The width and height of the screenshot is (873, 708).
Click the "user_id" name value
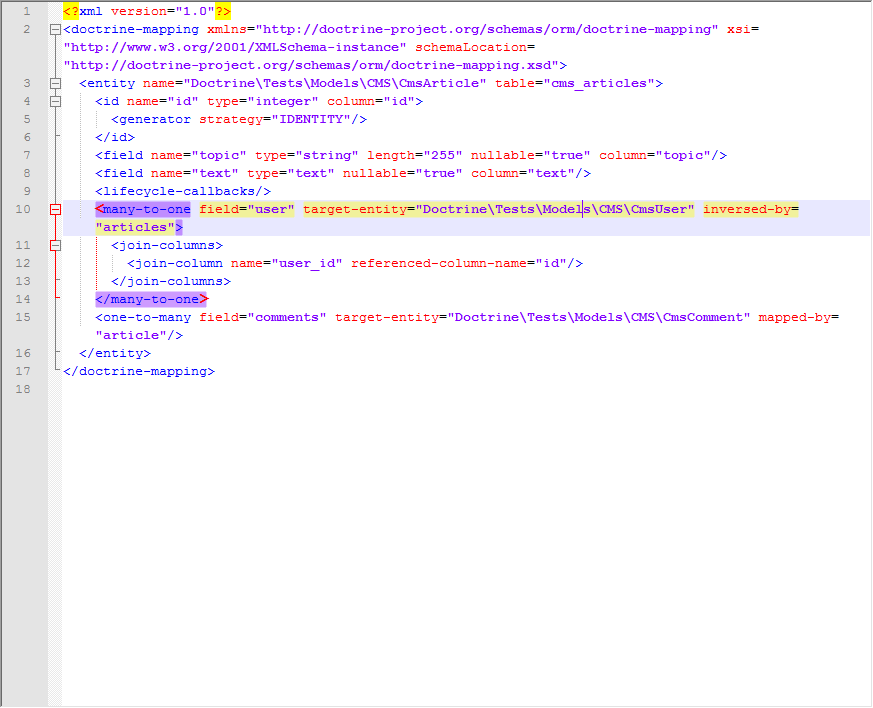tap(307, 263)
